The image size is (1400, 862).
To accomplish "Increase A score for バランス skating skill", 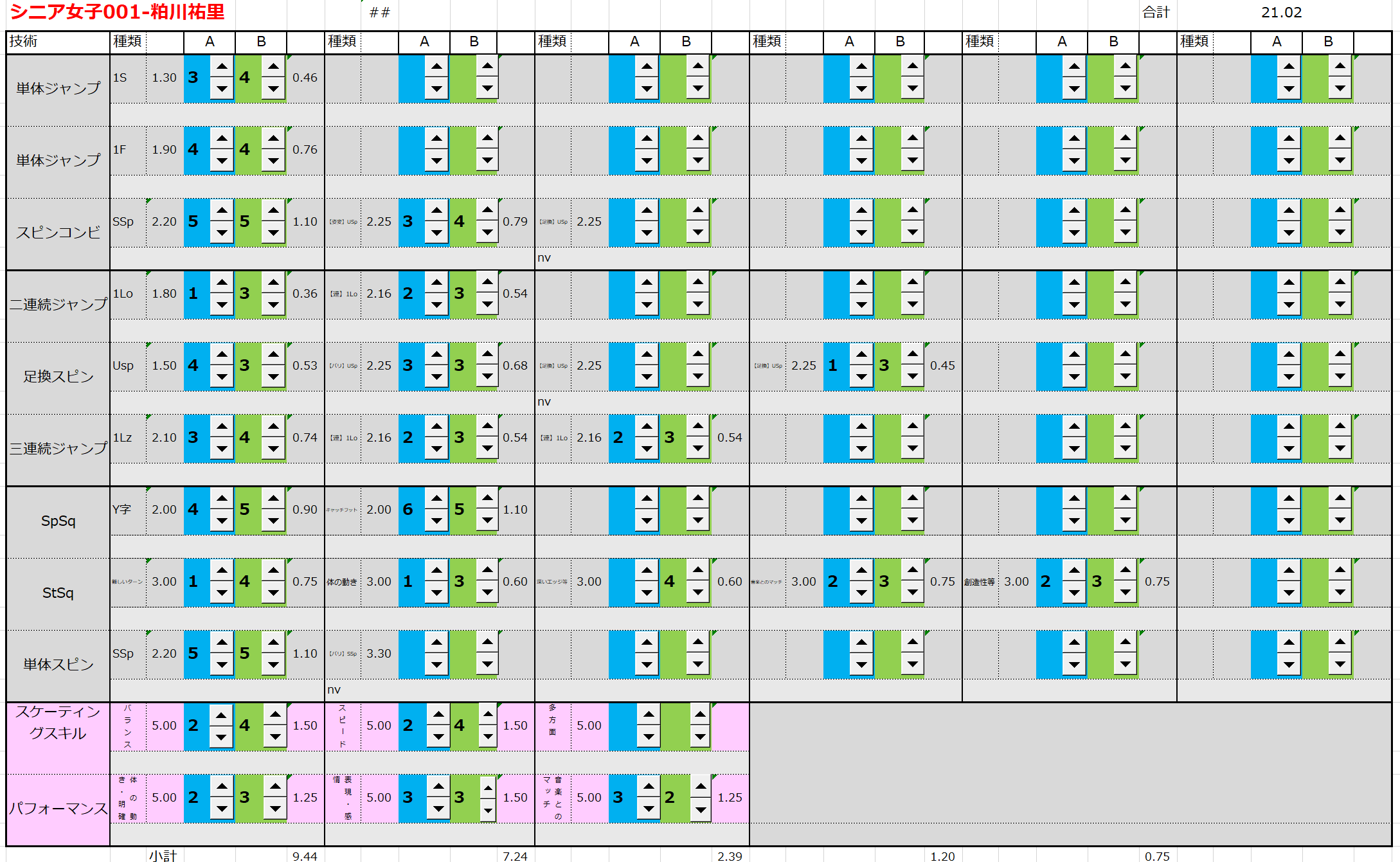I will click(x=221, y=715).
